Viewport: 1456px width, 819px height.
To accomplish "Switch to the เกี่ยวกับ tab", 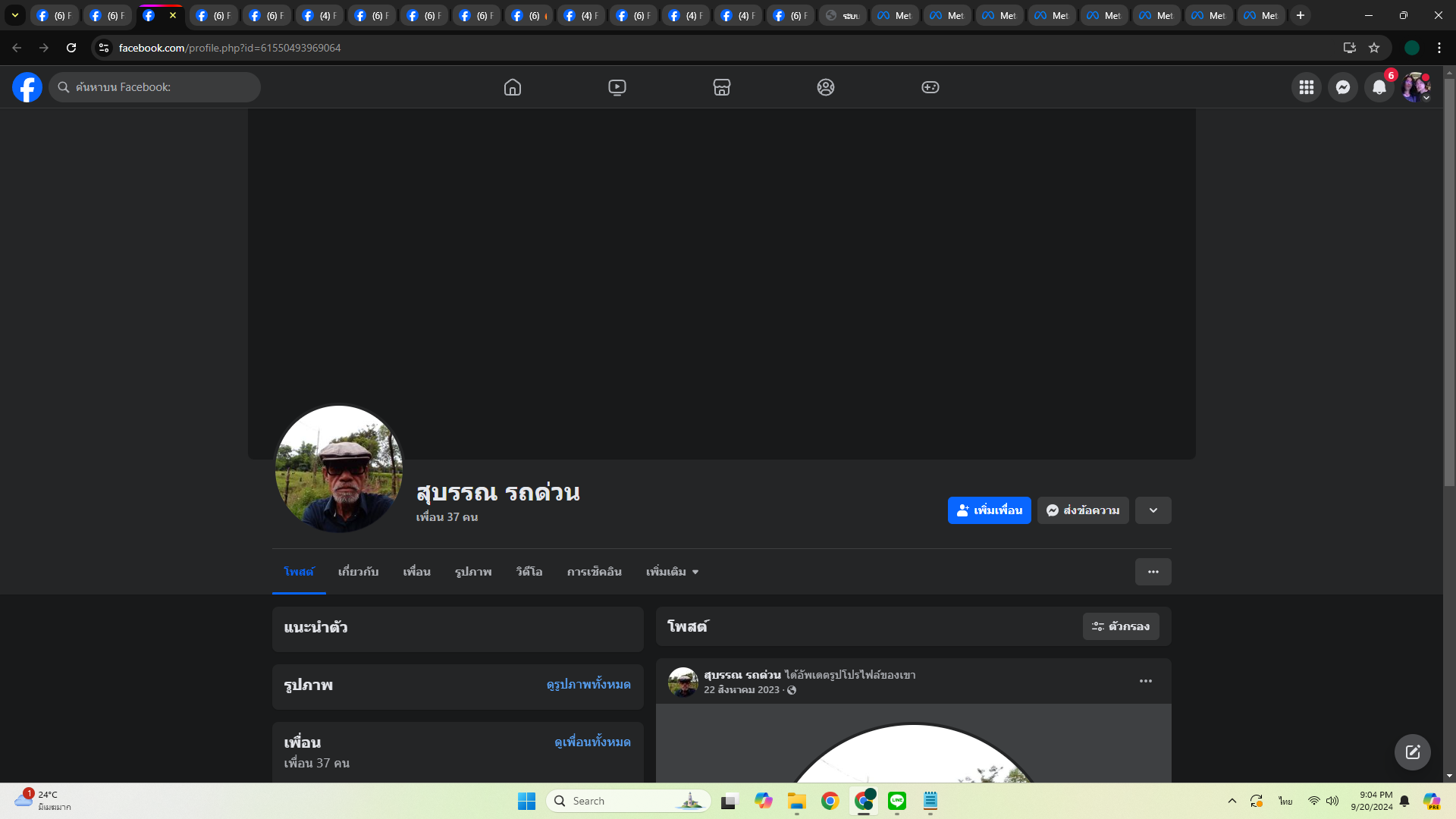I will click(358, 572).
